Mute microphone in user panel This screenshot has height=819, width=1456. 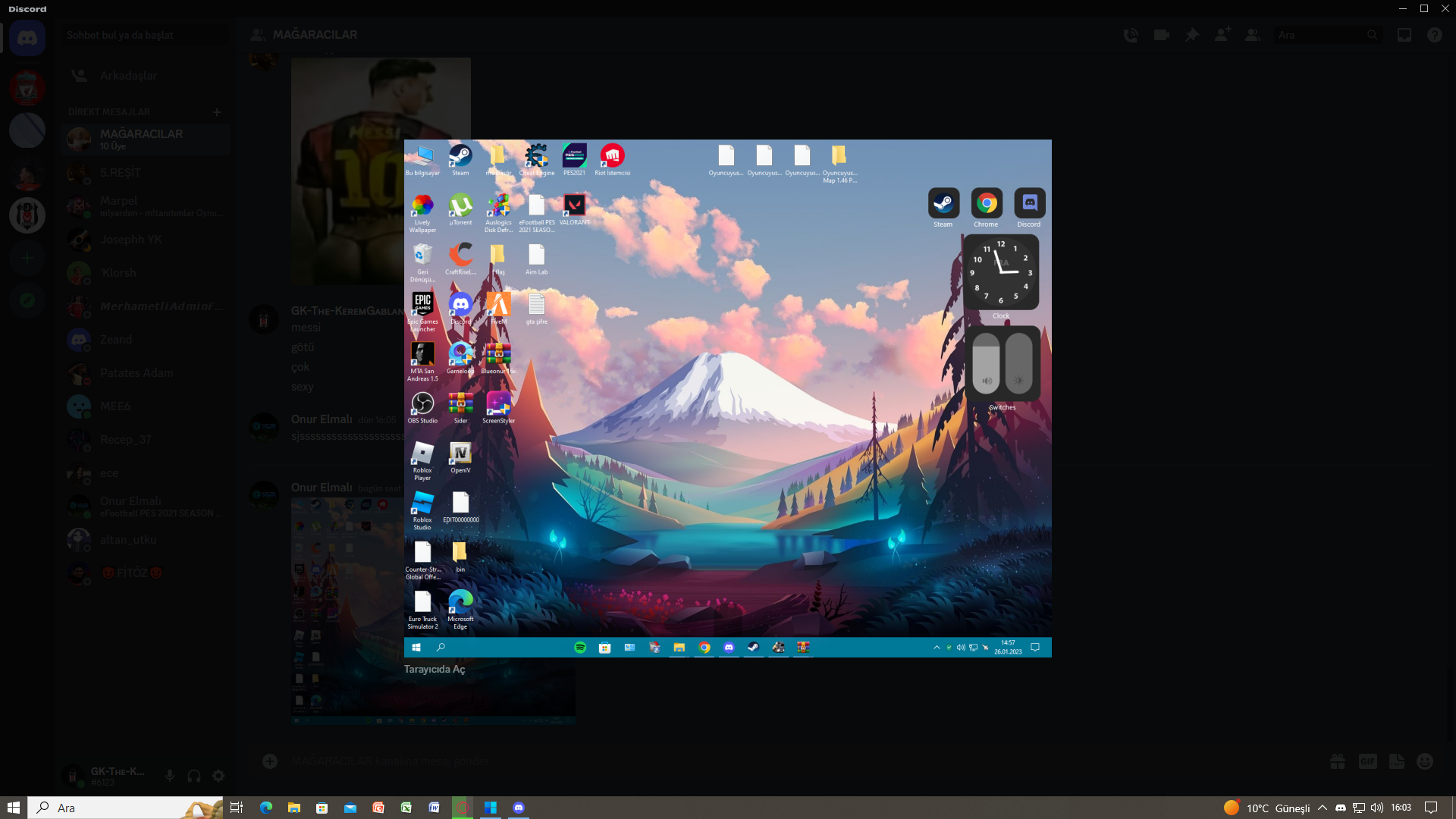[170, 776]
